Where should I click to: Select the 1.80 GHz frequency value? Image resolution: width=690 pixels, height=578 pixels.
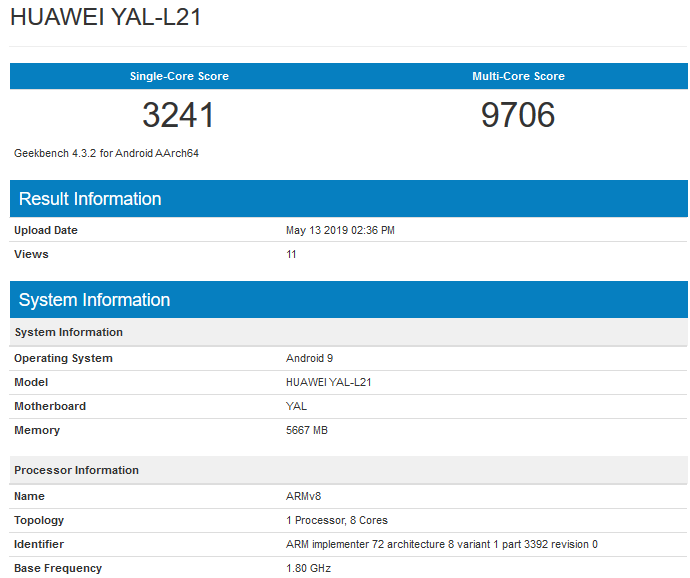tap(308, 568)
